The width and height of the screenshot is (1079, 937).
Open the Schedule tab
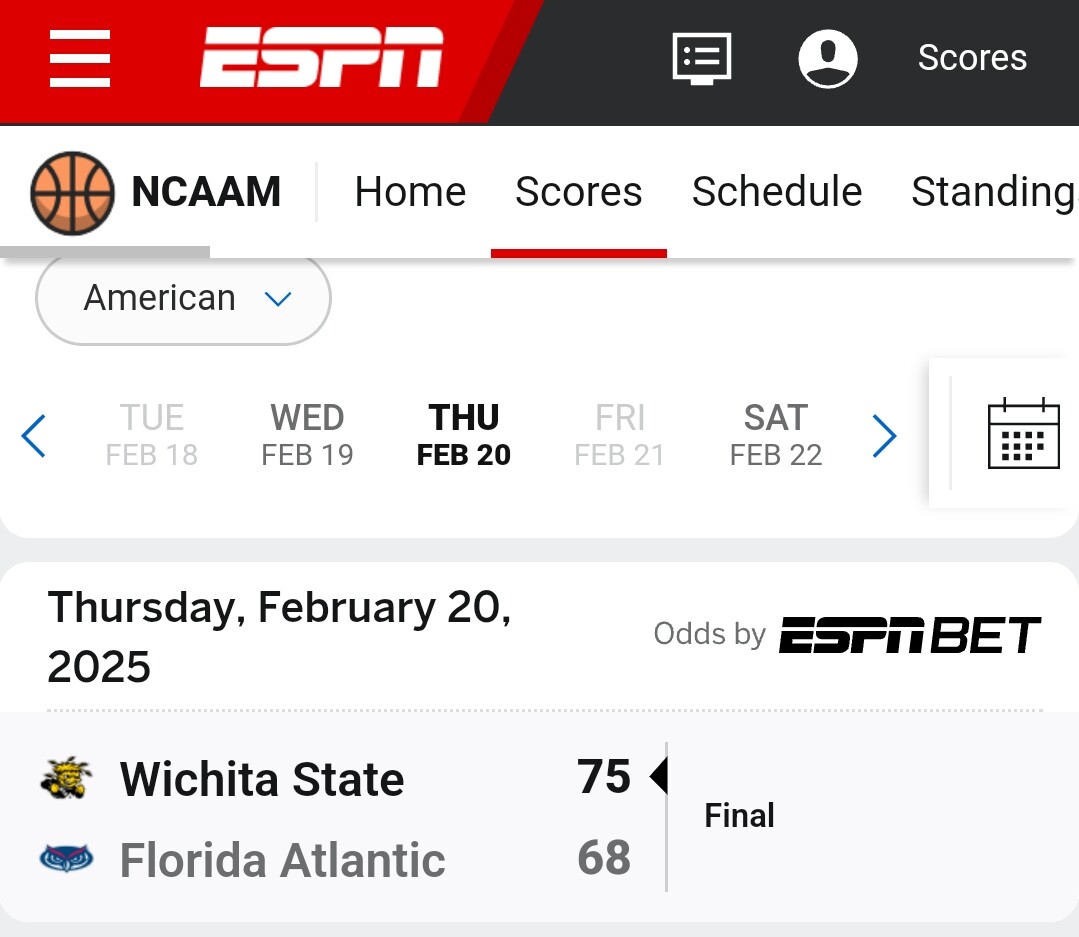coord(776,191)
